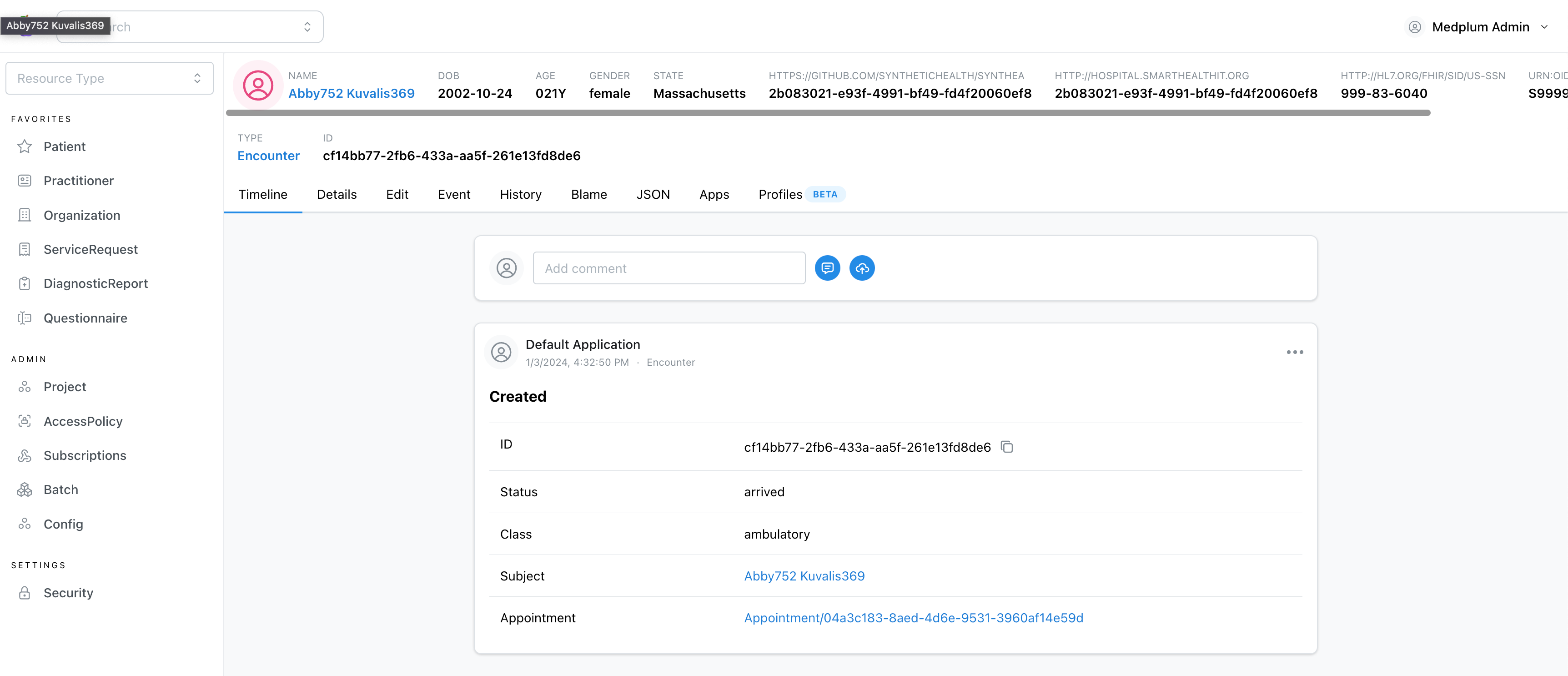The width and height of the screenshot is (1568, 676).
Task: Click the status value 'arrived'
Action: coord(764,491)
